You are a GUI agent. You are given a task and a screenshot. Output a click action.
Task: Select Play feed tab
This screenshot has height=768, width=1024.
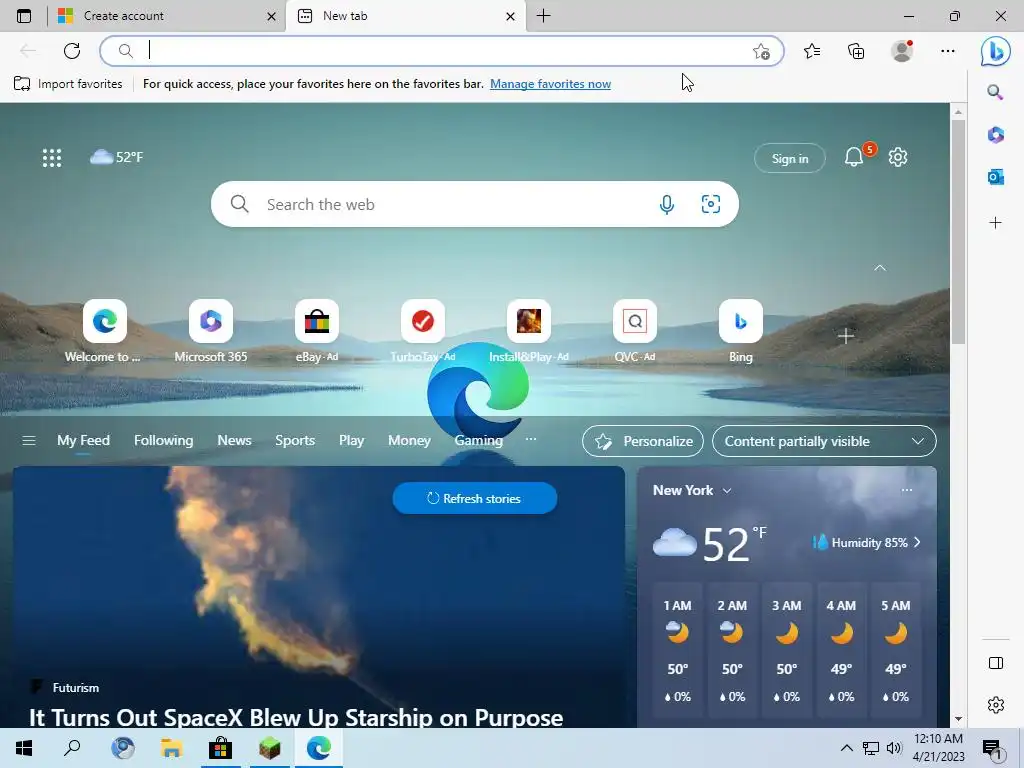(351, 441)
